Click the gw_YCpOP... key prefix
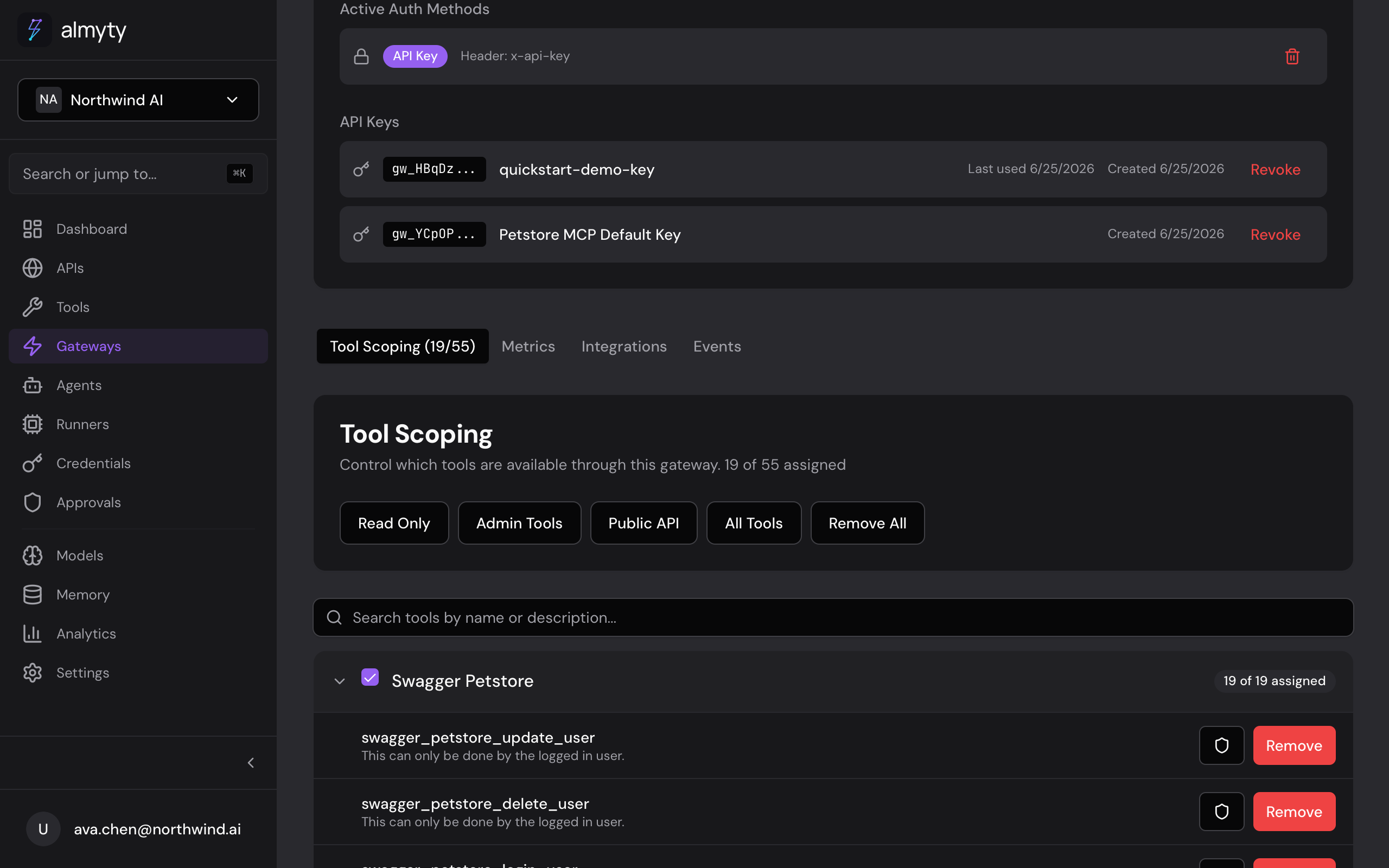 point(434,234)
